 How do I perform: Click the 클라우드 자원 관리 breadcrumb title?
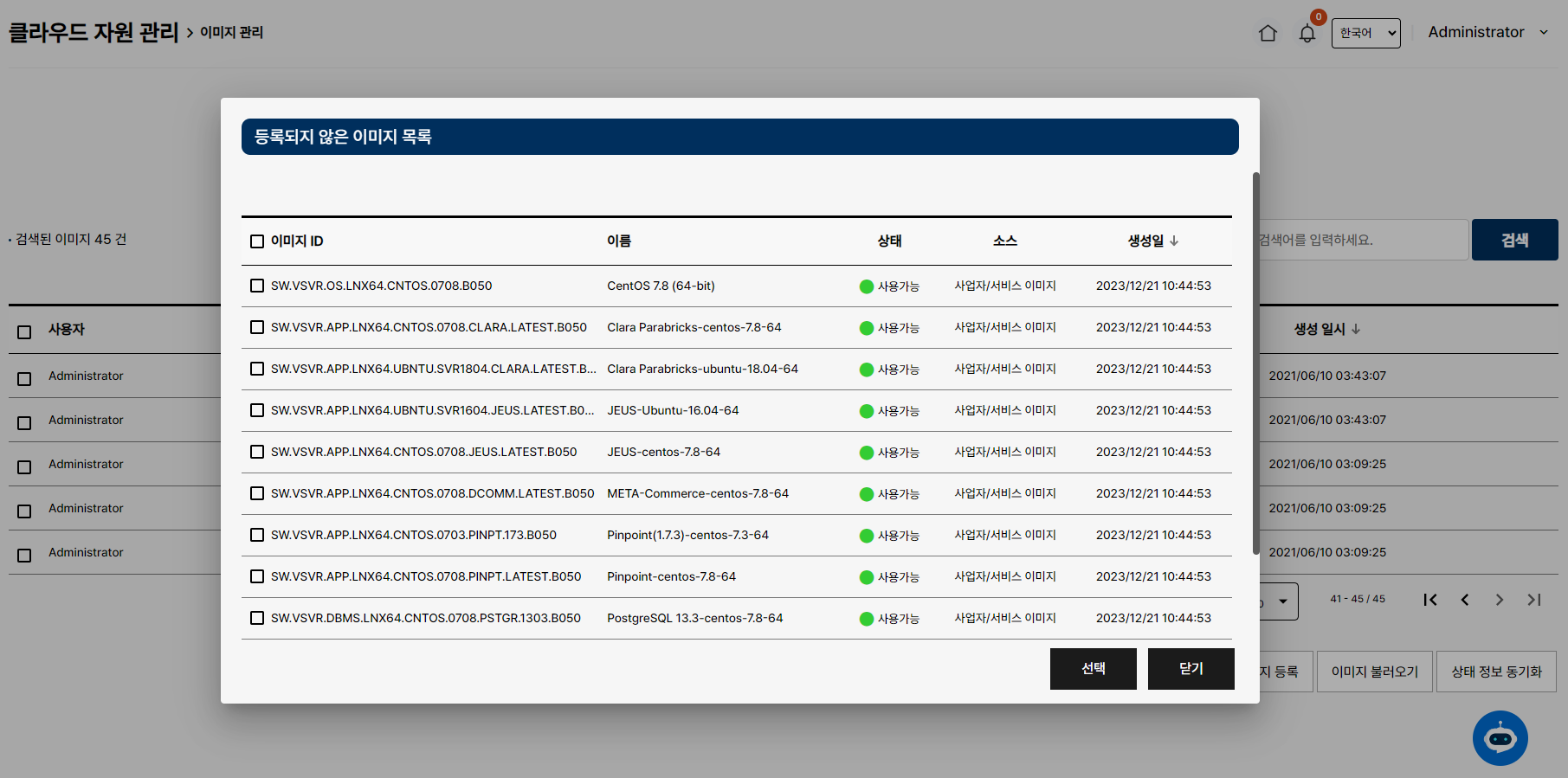94,32
